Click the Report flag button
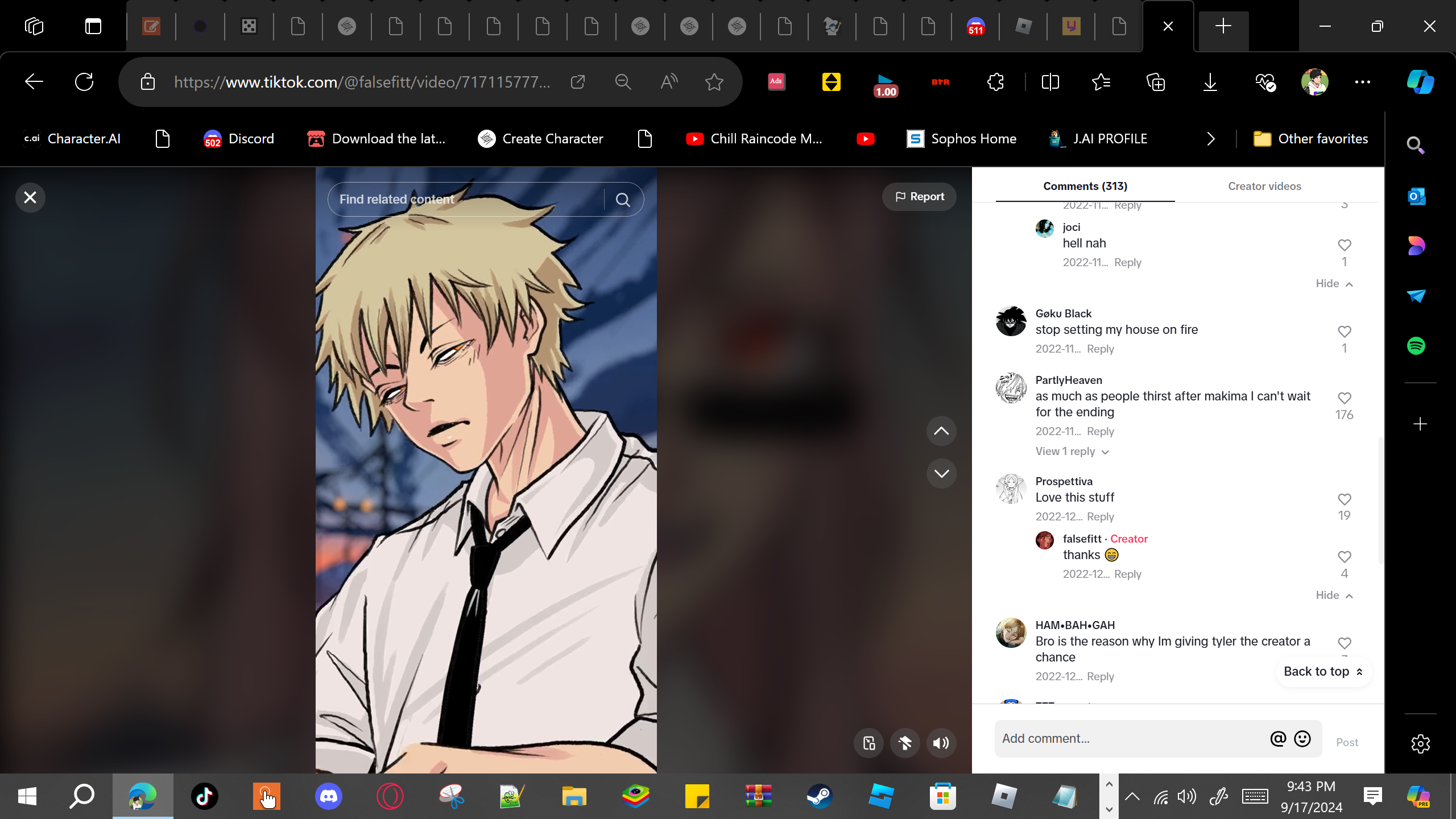Screen dimensions: 1456x819 [x=919, y=197]
